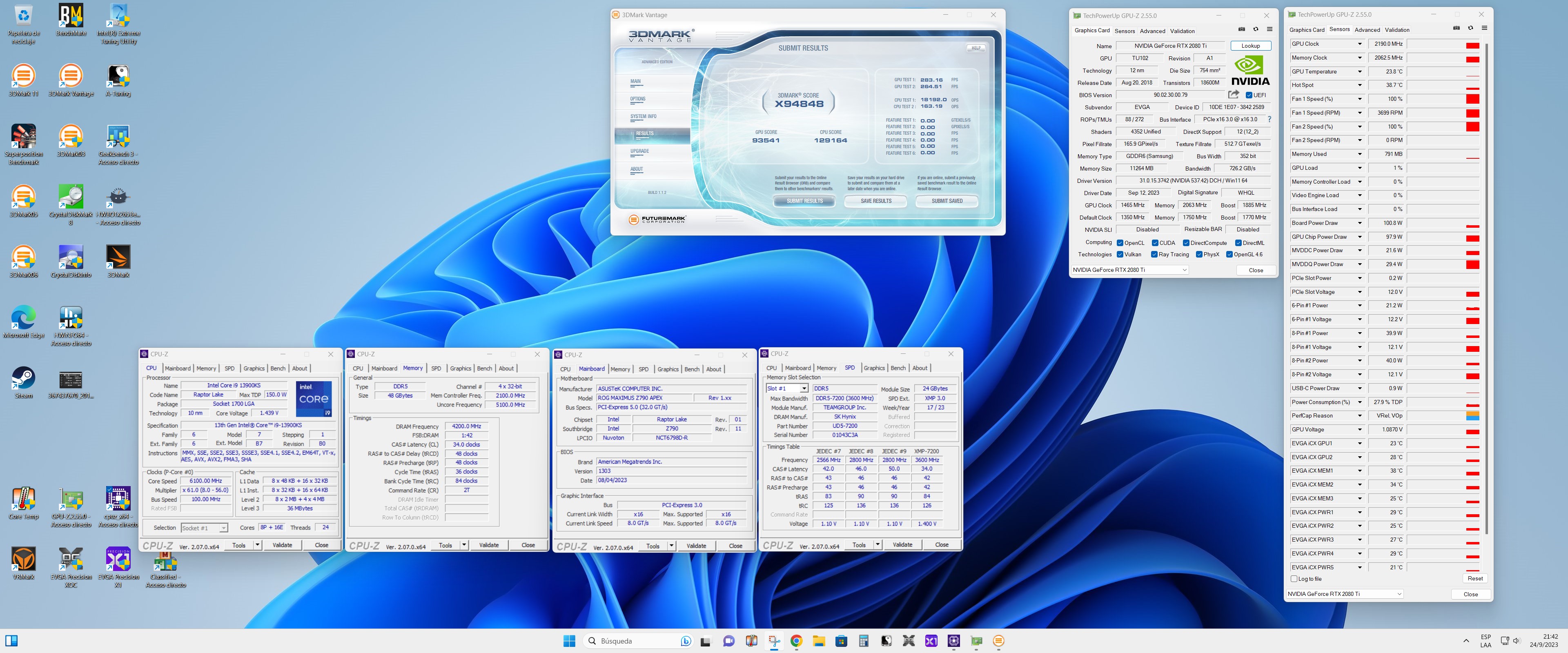Image resolution: width=1568 pixels, height=653 pixels.
Task: Toggle the DirectML checkbox in GPU-Z
Action: click(1238, 243)
